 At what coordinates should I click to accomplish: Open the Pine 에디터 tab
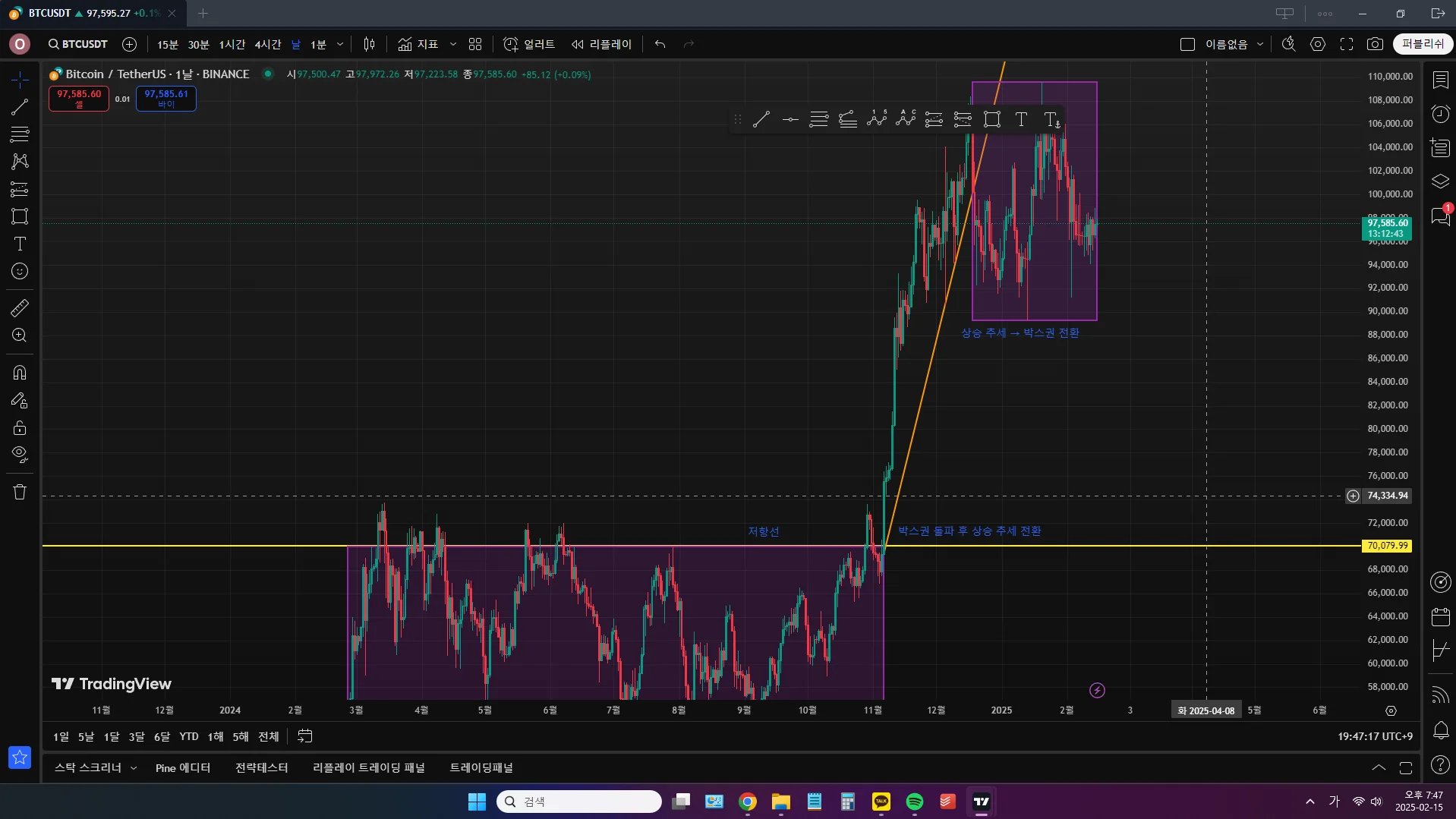[183, 768]
